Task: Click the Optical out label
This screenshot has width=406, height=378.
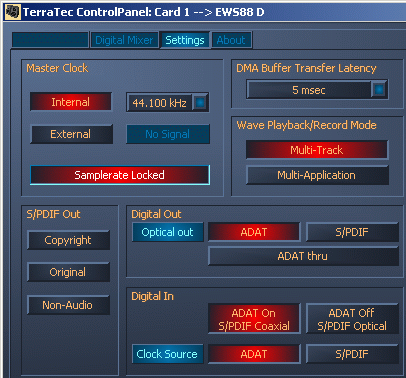Action: (x=168, y=232)
